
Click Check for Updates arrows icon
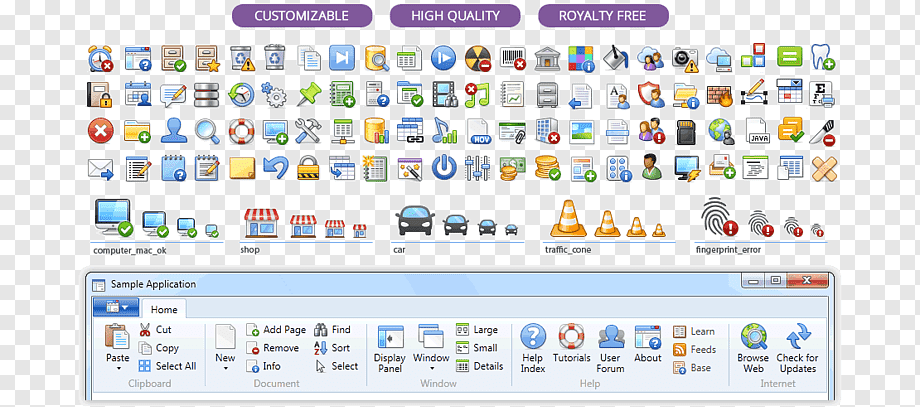pos(797,337)
